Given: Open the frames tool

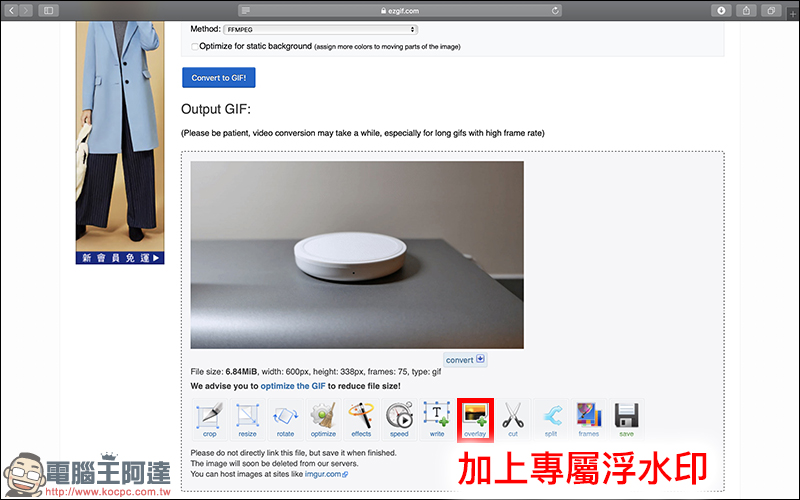Looking at the screenshot, I should point(589,419).
